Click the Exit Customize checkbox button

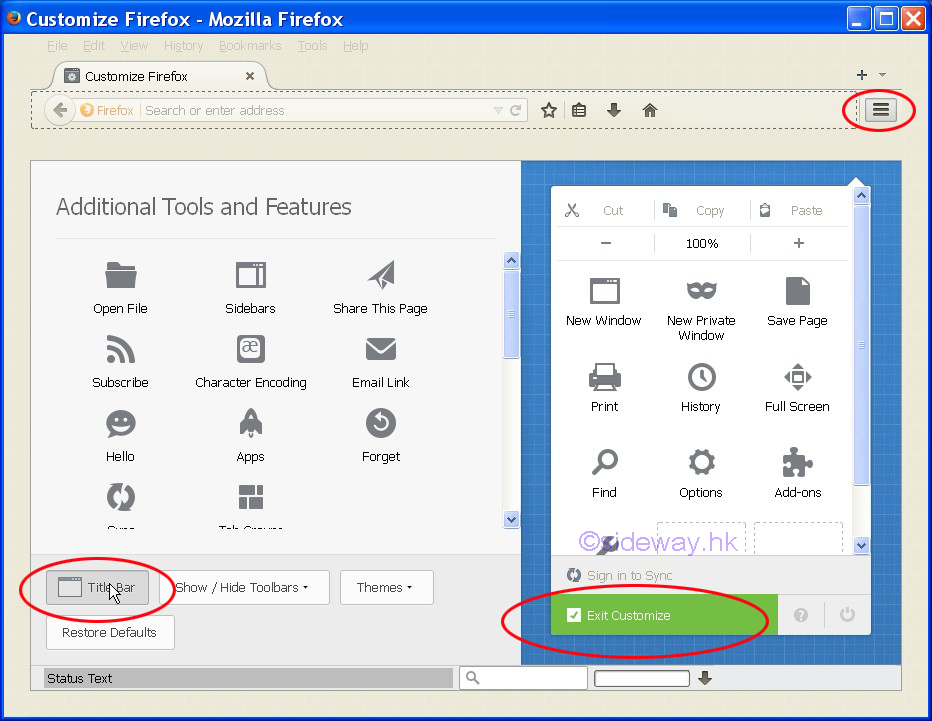point(664,615)
